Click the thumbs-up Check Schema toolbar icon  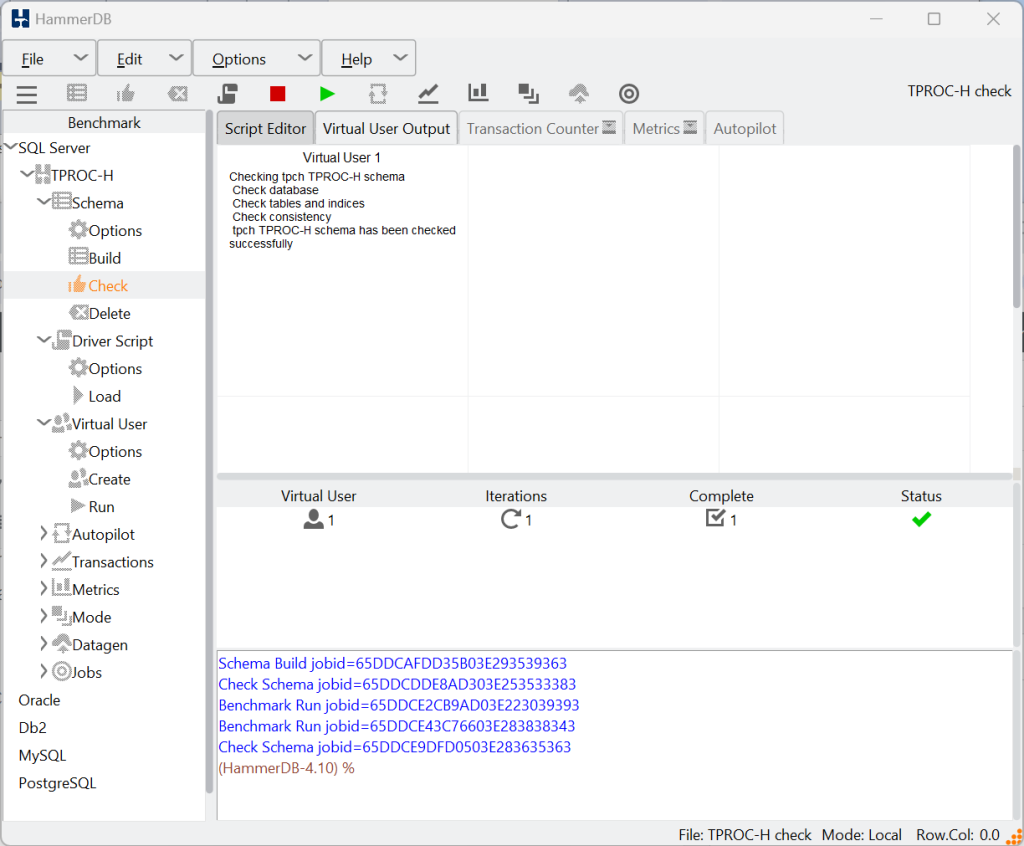[125, 93]
